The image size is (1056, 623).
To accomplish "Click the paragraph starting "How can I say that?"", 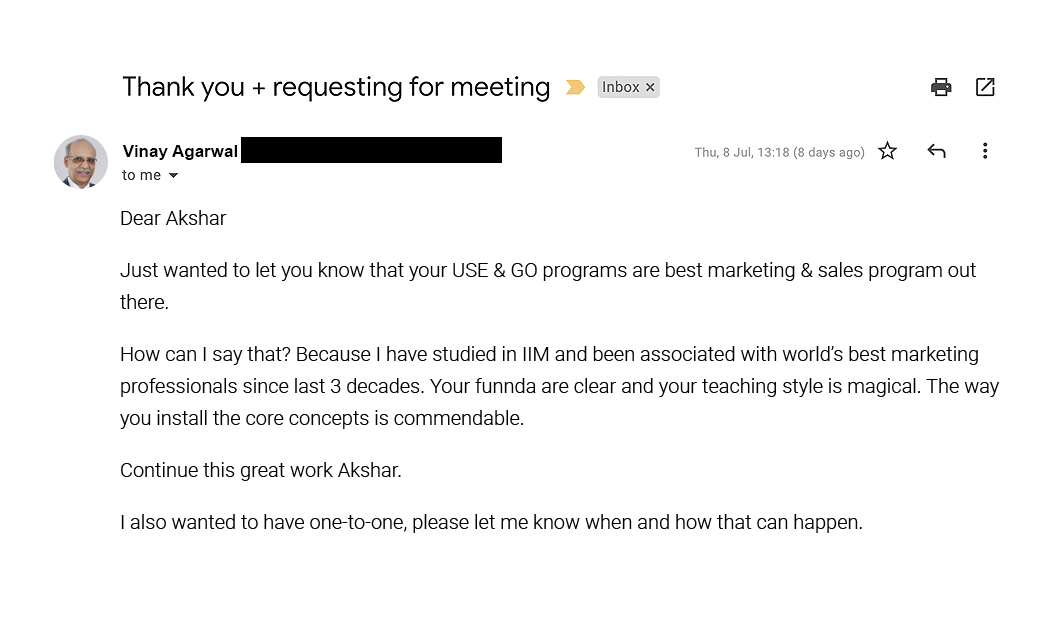I will pyautogui.click(x=559, y=386).
